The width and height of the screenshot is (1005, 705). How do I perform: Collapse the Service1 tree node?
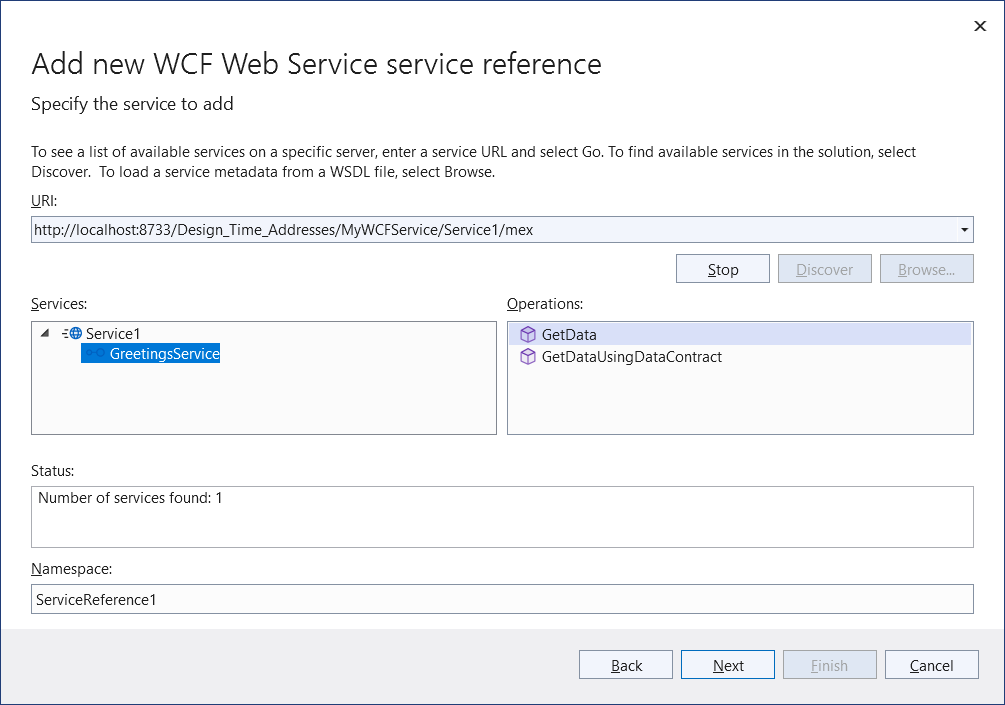[44, 333]
